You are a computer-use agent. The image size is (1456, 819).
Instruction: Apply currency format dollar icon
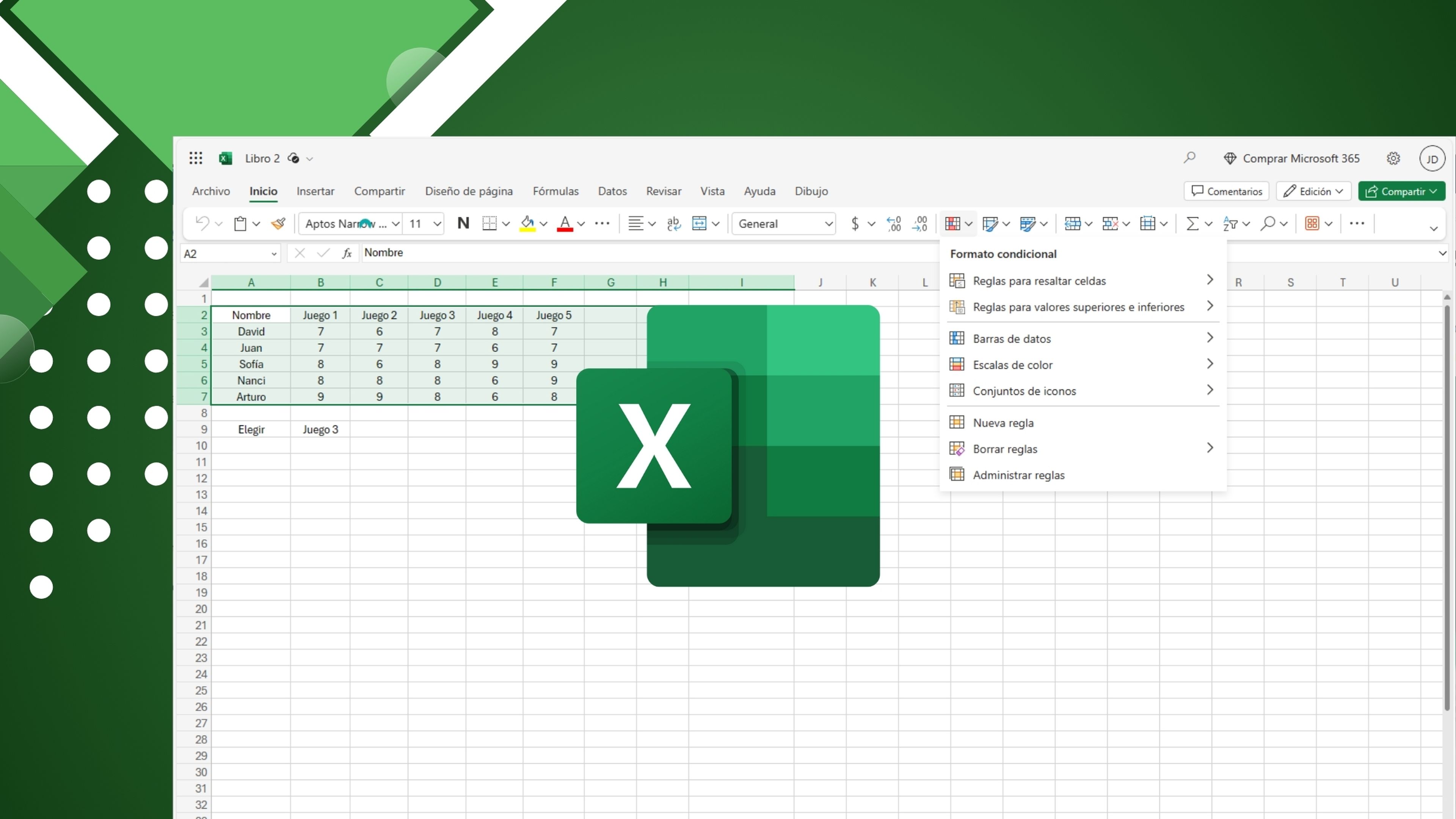click(x=855, y=223)
